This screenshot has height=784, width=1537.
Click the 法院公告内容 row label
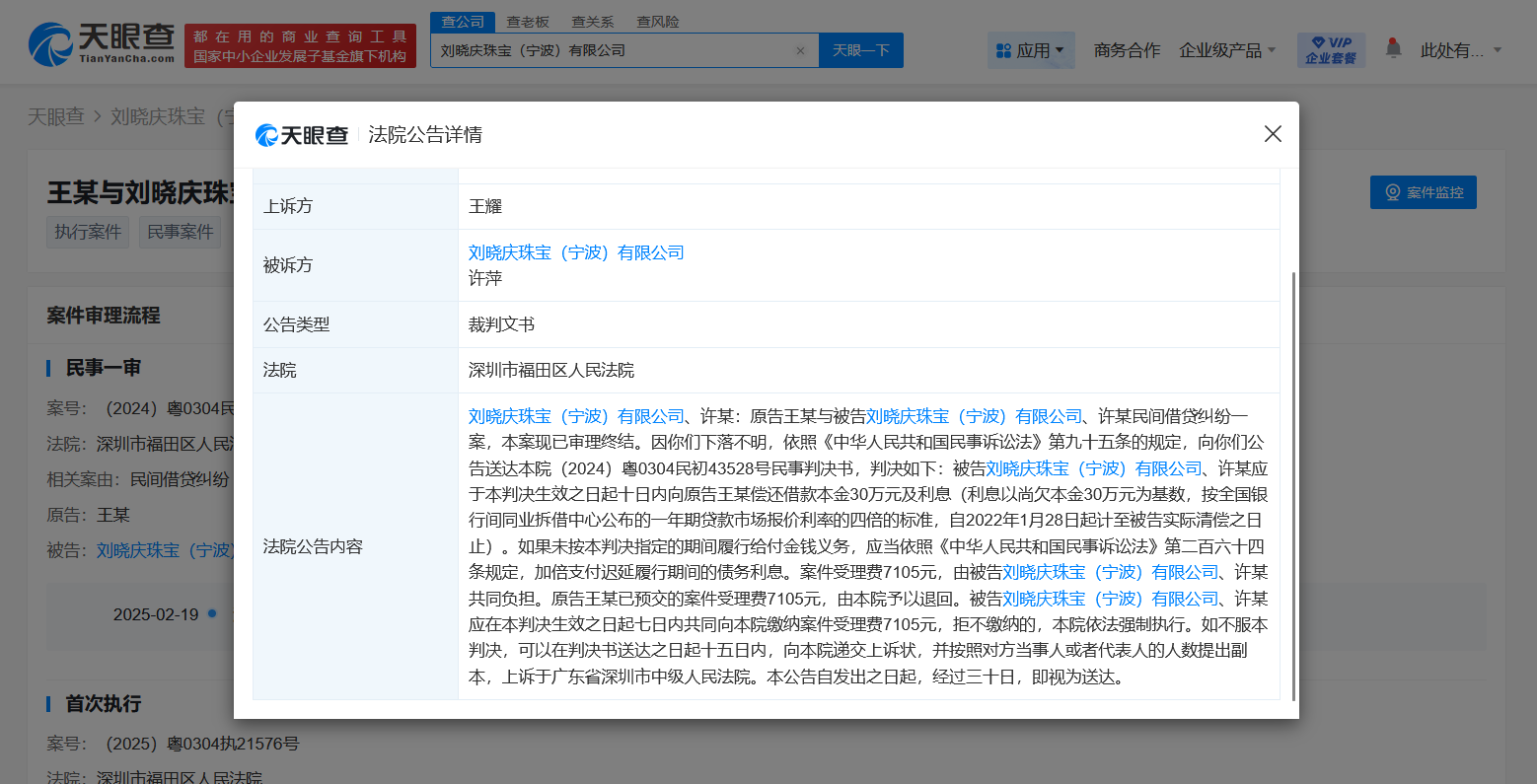pos(313,546)
